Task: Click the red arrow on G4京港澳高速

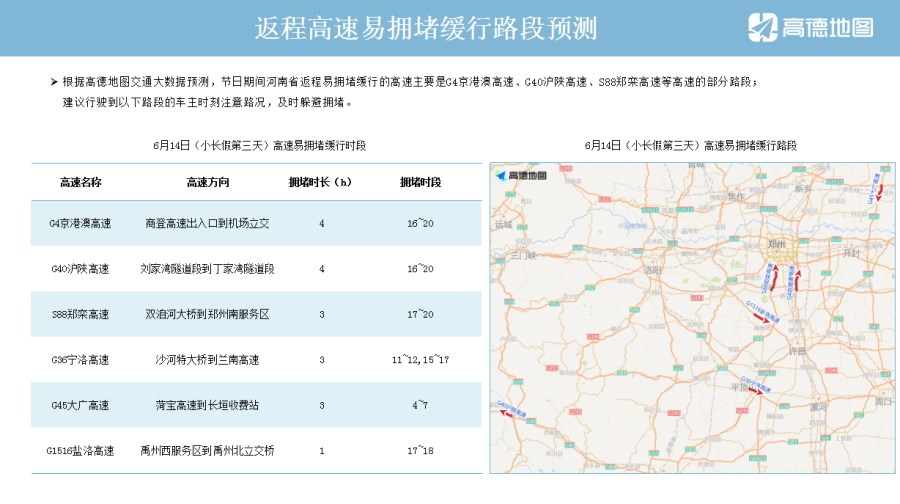Action: click(x=797, y=277)
